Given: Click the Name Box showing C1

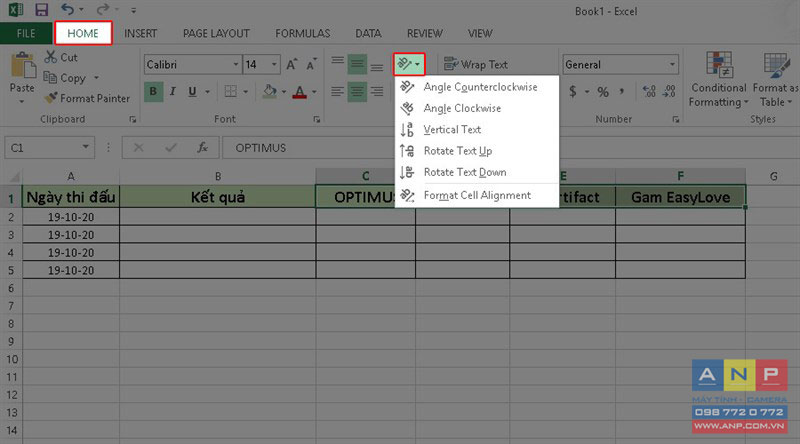Looking at the screenshot, I should click(49, 148).
